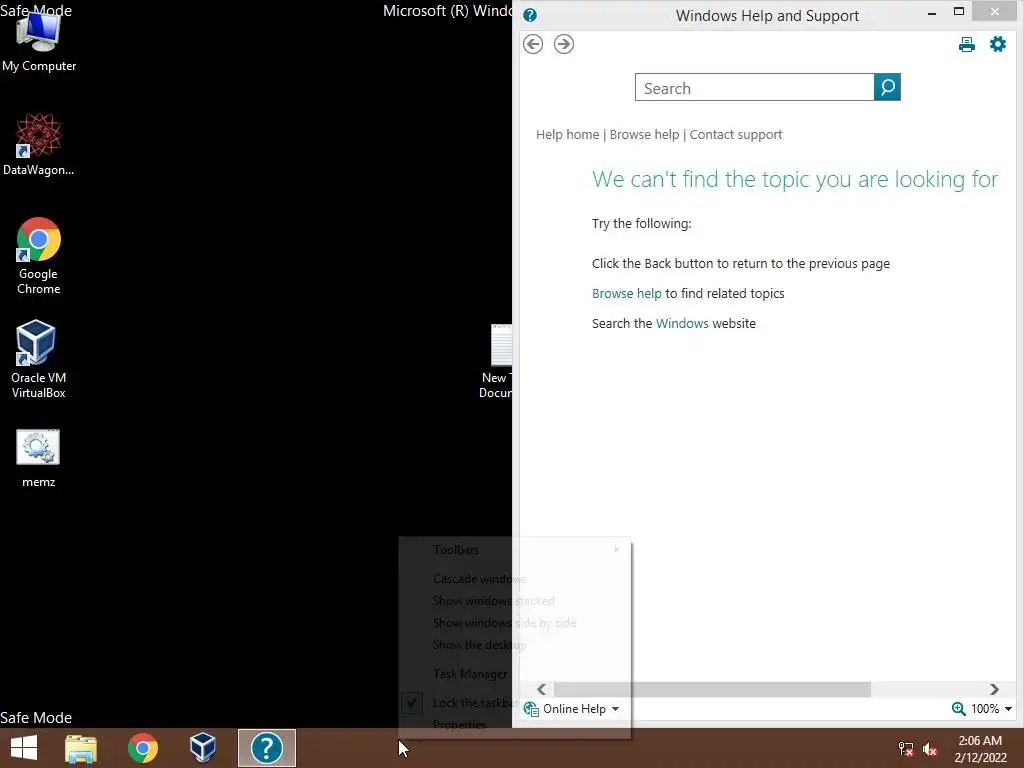
Task: Click "Click the Back button to return" line
Action: [741, 263]
